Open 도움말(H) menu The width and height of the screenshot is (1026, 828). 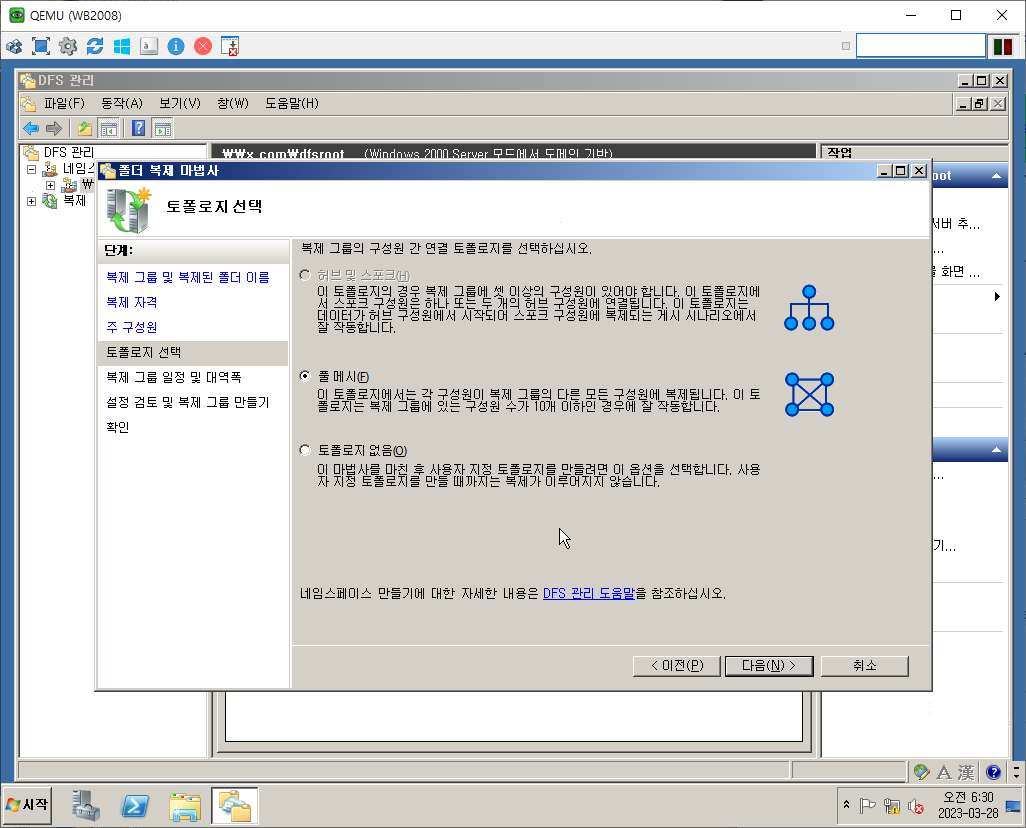(x=292, y=103)
